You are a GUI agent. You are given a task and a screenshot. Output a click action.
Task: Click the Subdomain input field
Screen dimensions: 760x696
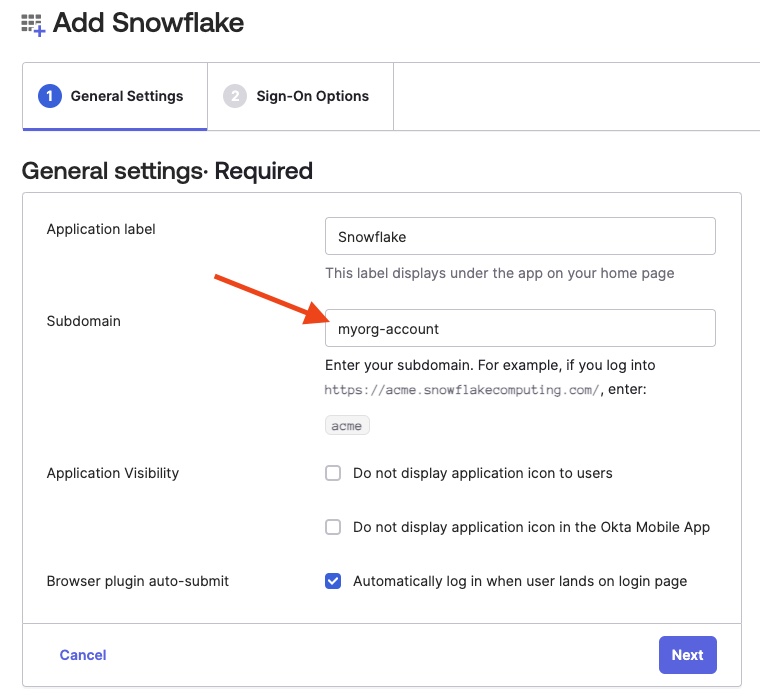coord(520,328)
